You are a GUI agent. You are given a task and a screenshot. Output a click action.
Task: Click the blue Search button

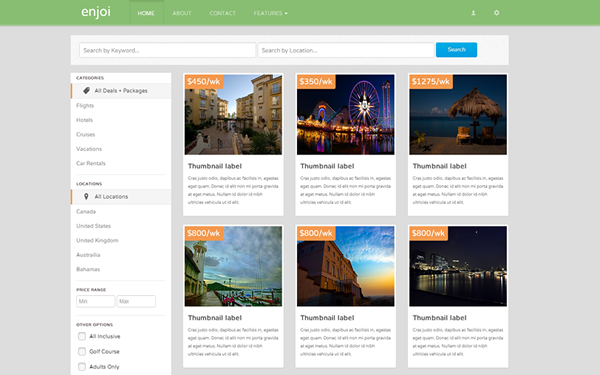coord(456,50)
